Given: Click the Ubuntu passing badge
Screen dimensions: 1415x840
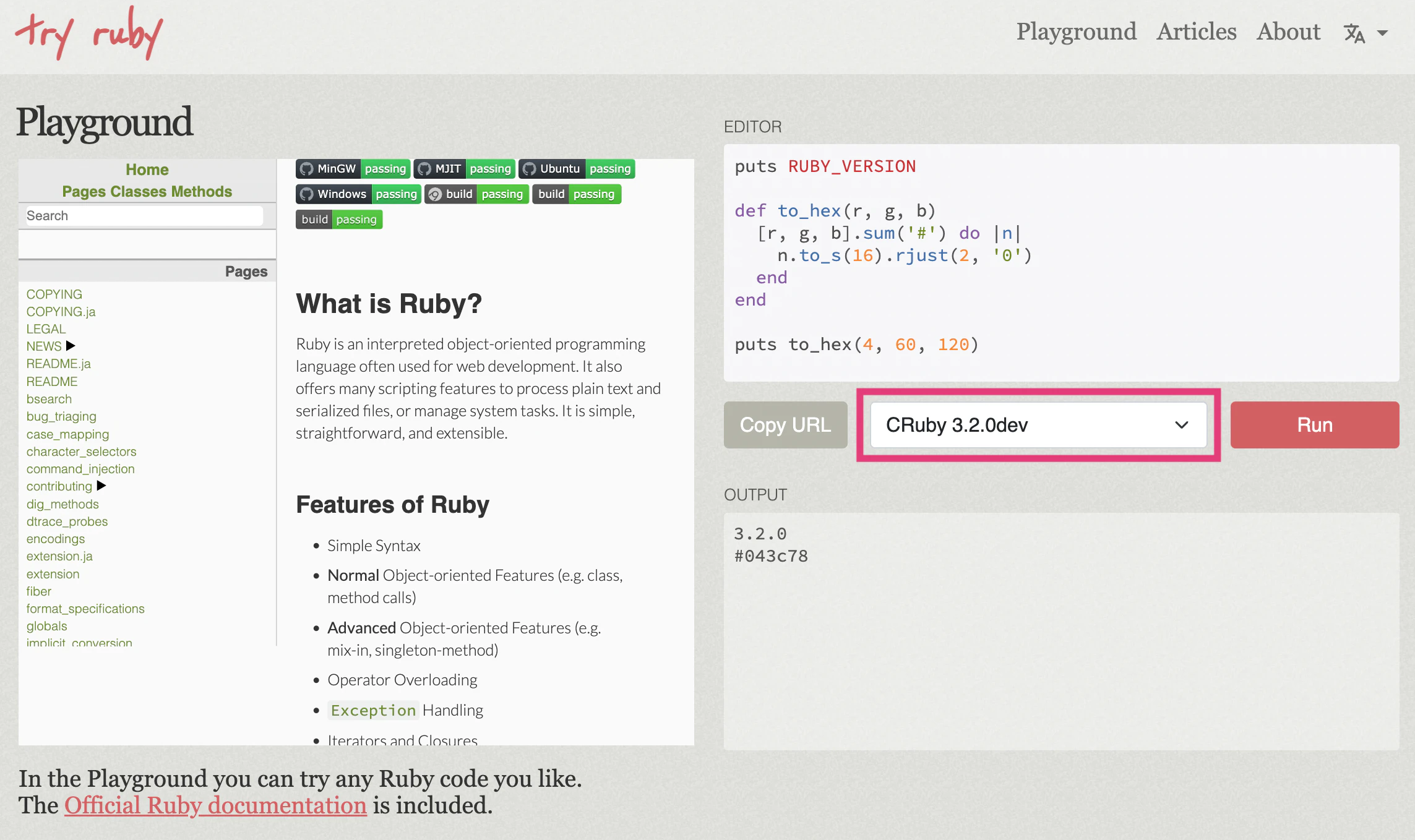Looking at the screenshot, I should tap(577, 169).
